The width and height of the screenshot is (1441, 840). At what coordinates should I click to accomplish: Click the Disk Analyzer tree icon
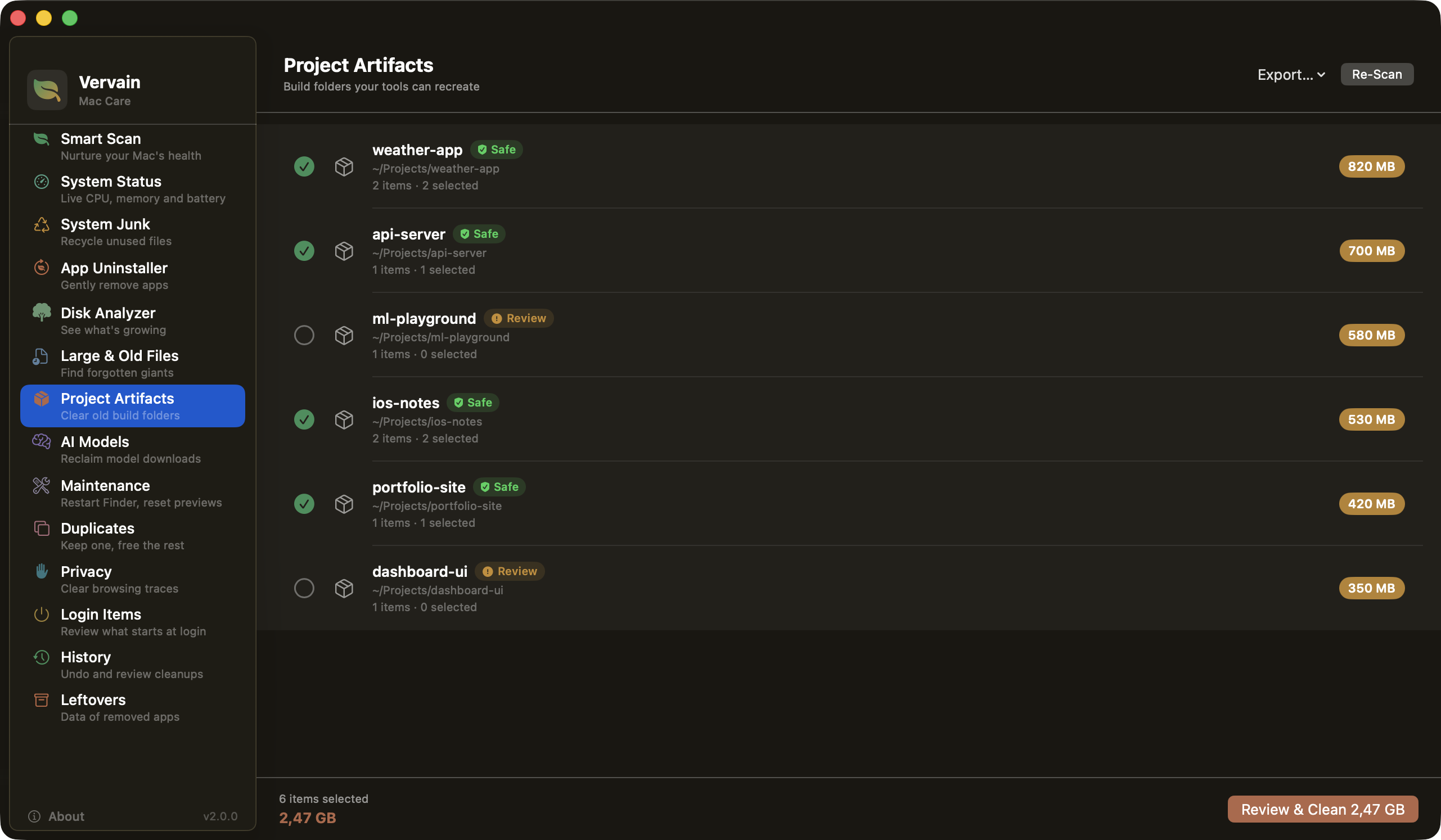[41, 312]
